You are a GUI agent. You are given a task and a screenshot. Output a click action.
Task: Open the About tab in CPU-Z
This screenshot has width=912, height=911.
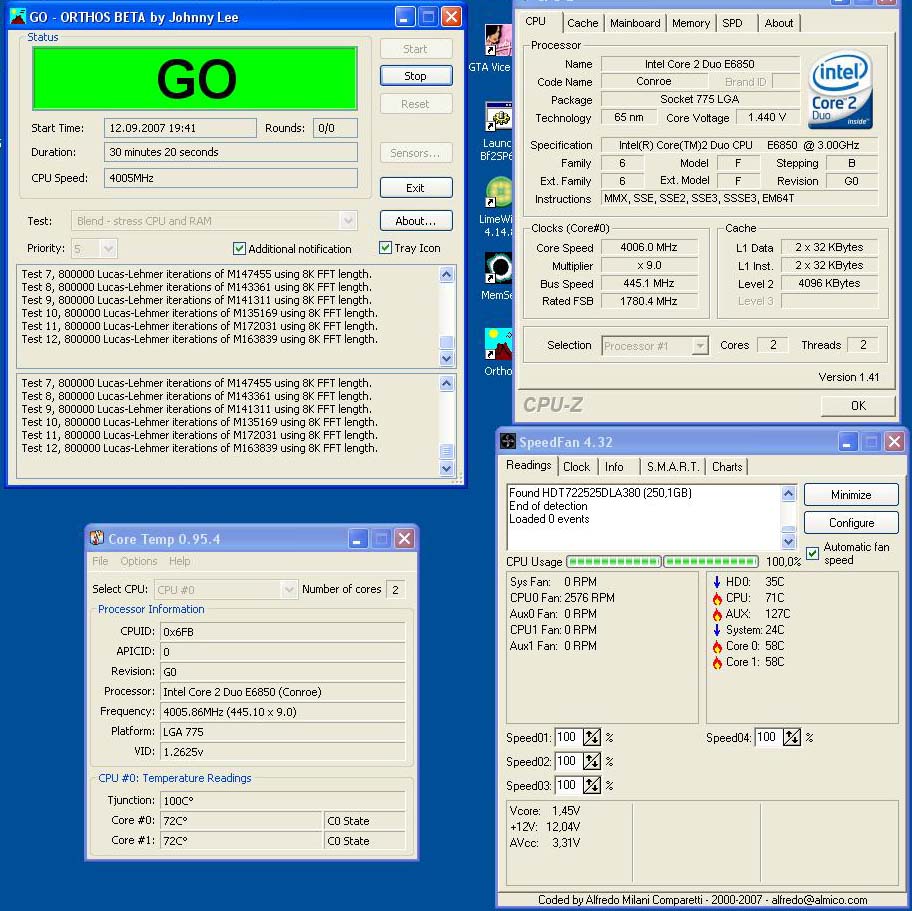[779, 23]
